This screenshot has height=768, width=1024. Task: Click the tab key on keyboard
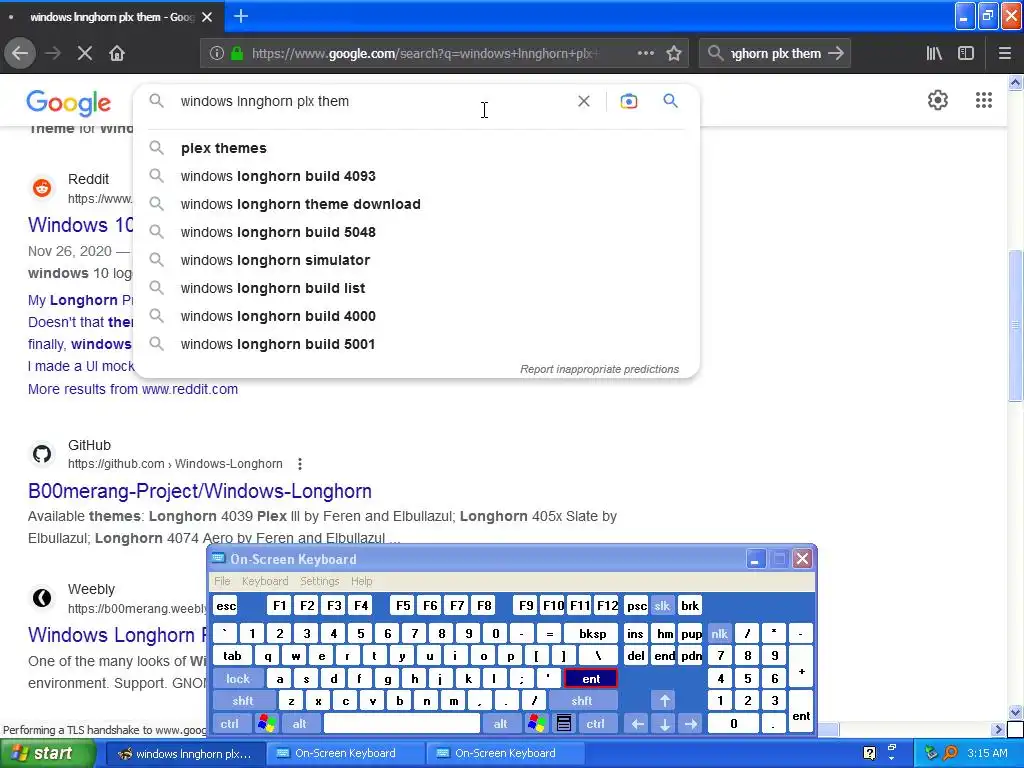tap(232, 656)
